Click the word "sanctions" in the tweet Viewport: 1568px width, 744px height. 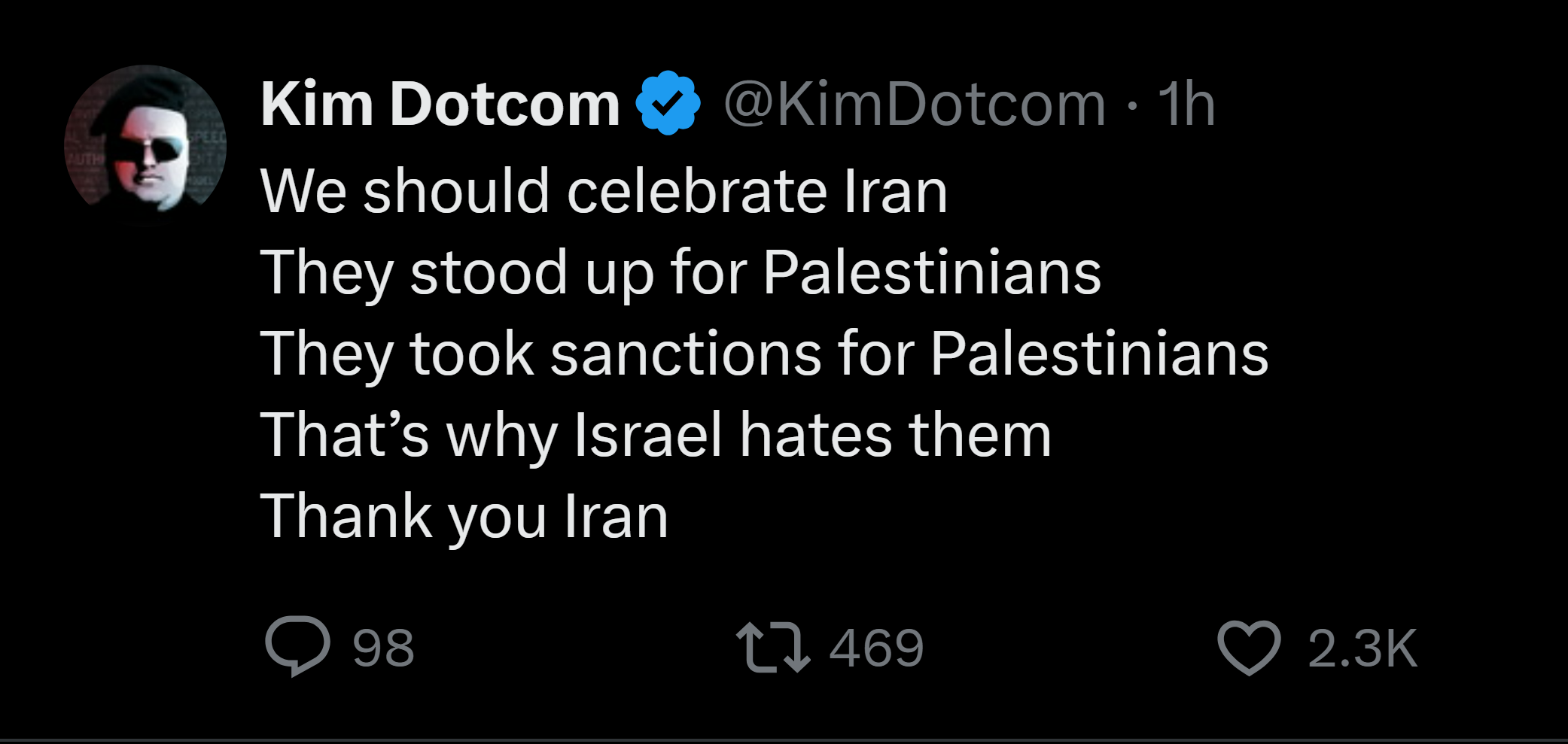686,354
